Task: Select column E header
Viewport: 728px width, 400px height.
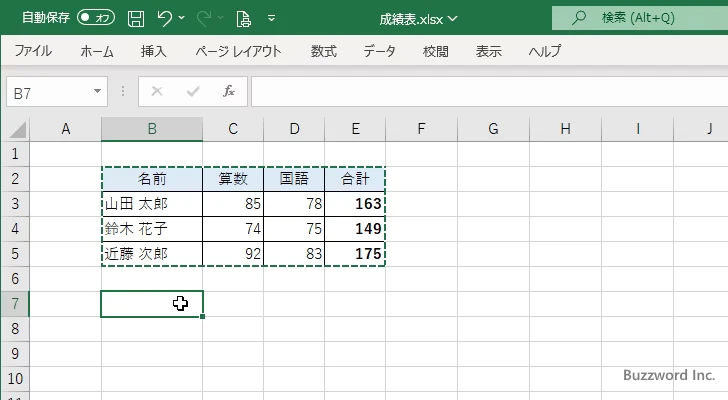Action: [355, 129]
